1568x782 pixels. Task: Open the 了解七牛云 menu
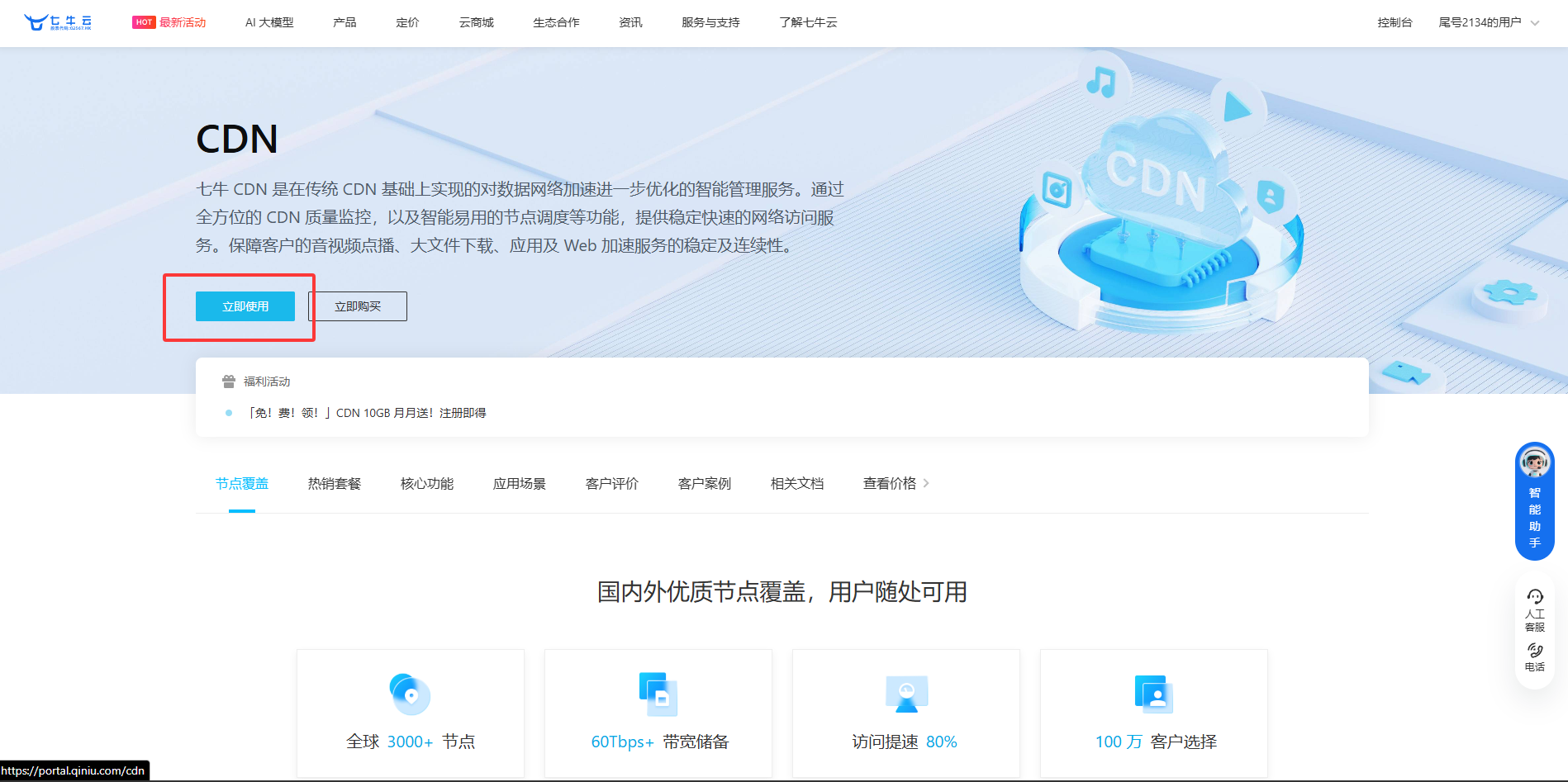[x=808, y=22]
